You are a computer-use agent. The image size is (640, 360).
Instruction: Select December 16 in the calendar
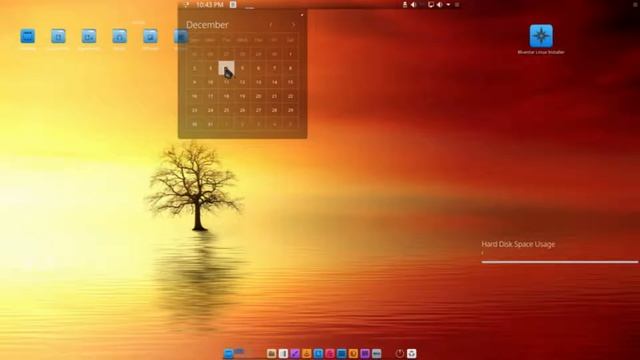click(195, 96)
